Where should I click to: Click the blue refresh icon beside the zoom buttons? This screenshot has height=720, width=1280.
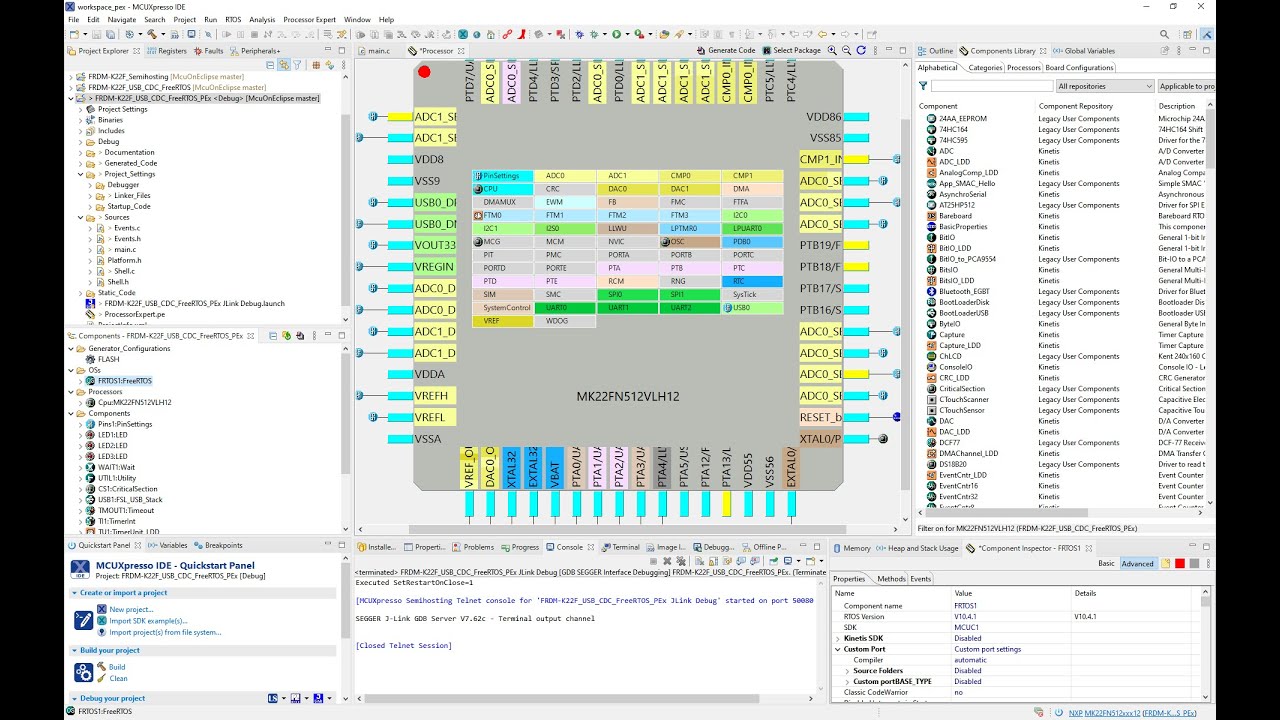tap(861, 50)
